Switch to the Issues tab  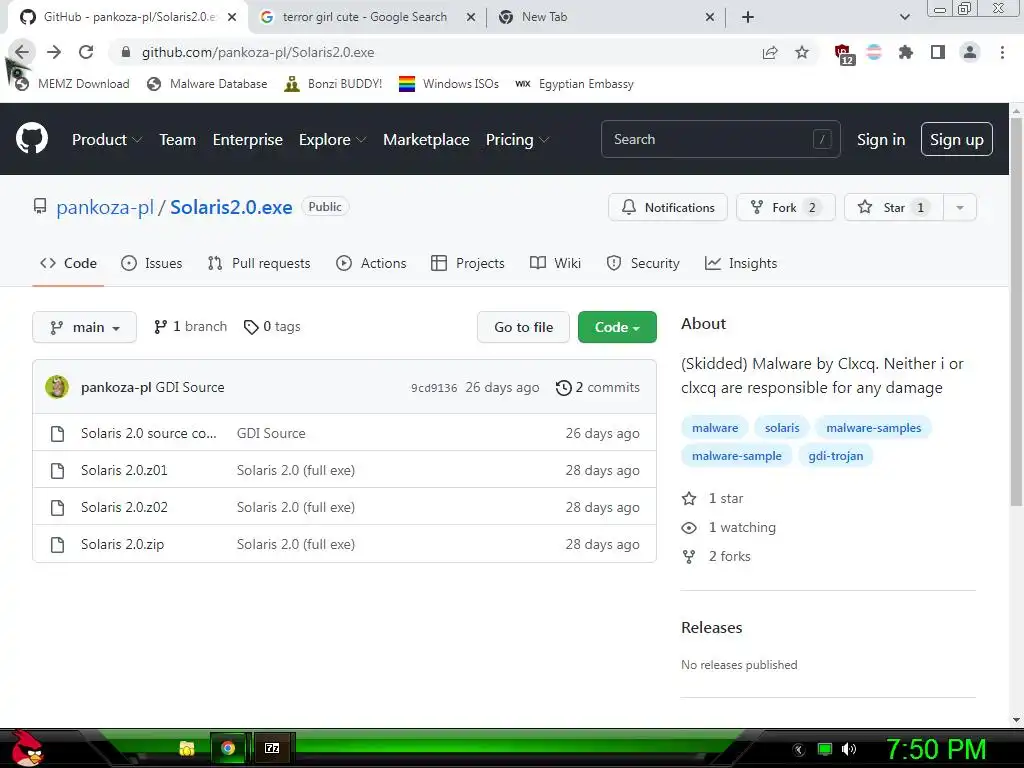[152, 263]
